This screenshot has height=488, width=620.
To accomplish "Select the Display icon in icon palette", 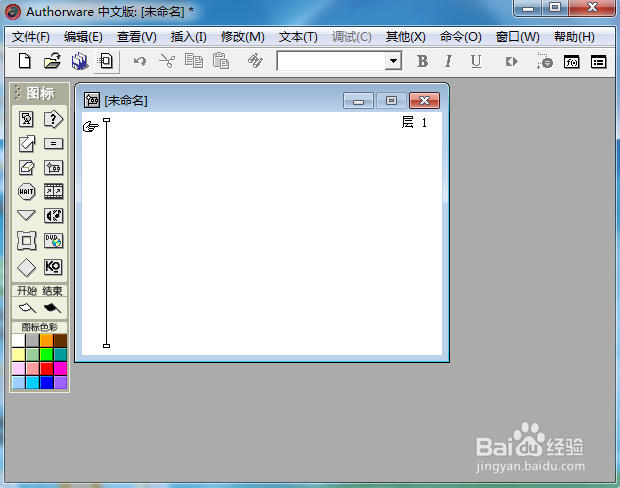I will (x=26, y=119).
